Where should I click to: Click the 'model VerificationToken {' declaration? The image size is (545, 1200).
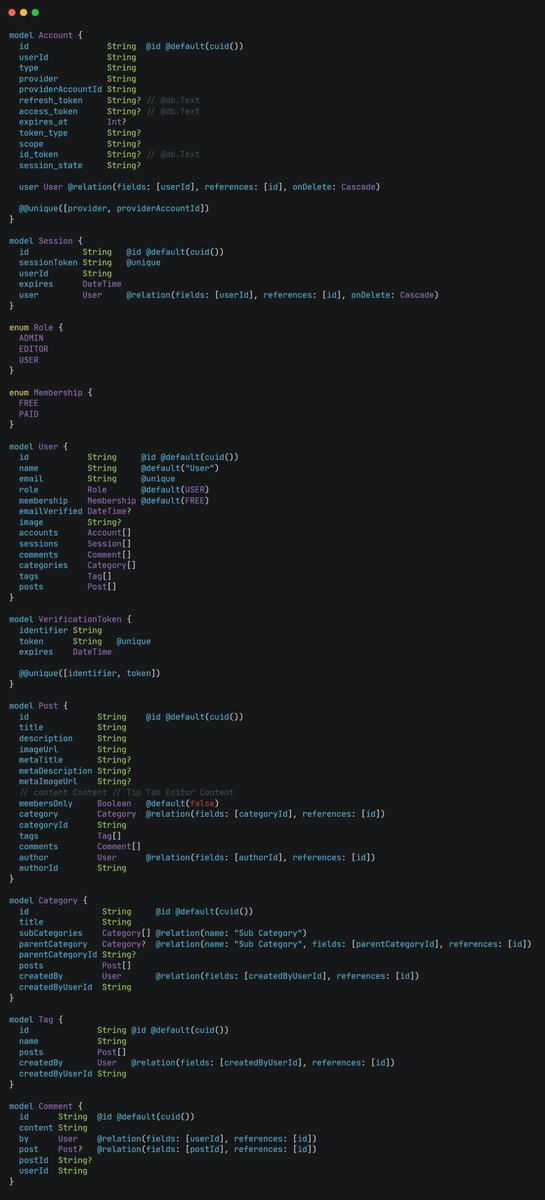click(x=70, y=619)
